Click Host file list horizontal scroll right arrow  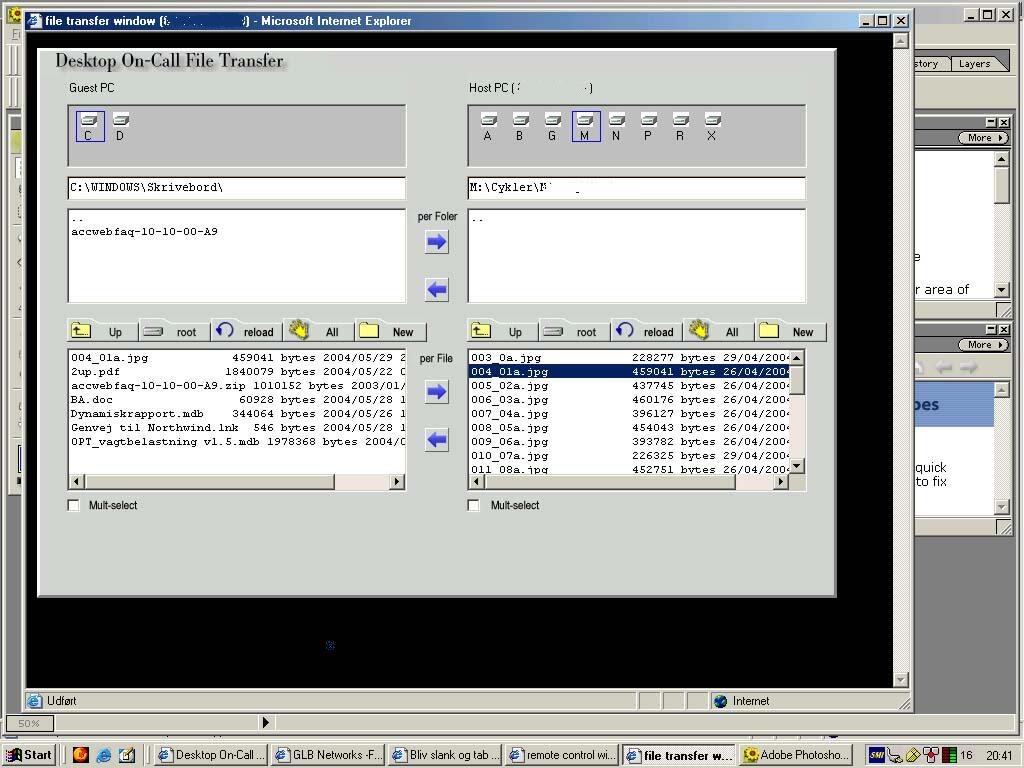coord(780,482)
